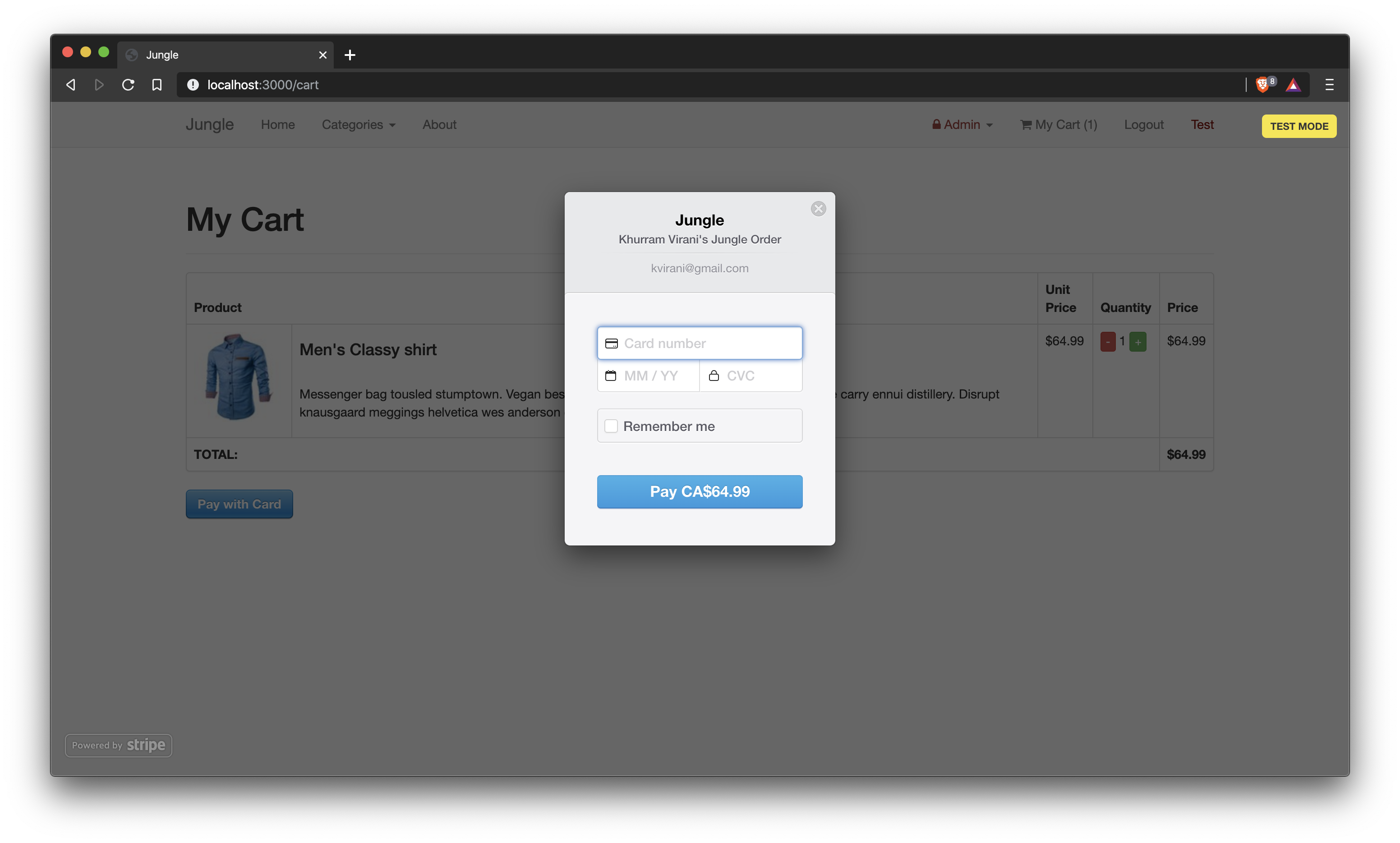Click the MM / YY expiry field
This screenshot has width=1400, height=843.
pos(648,376)
